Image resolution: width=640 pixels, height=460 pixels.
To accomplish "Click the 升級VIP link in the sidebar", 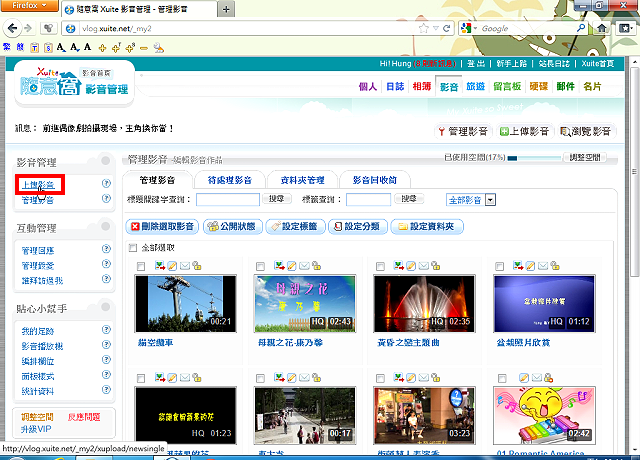I will coord(36,429).
